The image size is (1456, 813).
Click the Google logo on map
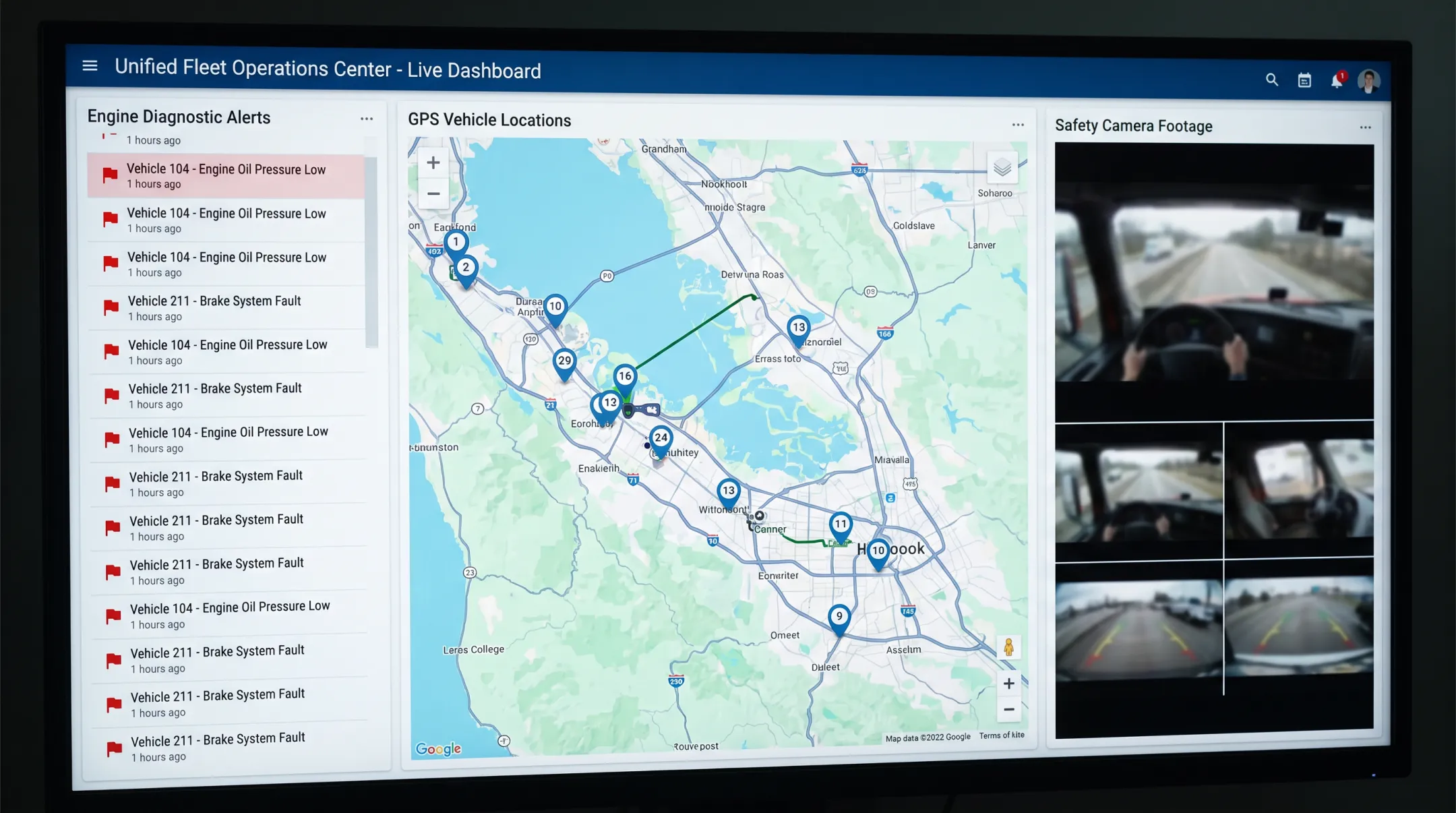(438, 749)
